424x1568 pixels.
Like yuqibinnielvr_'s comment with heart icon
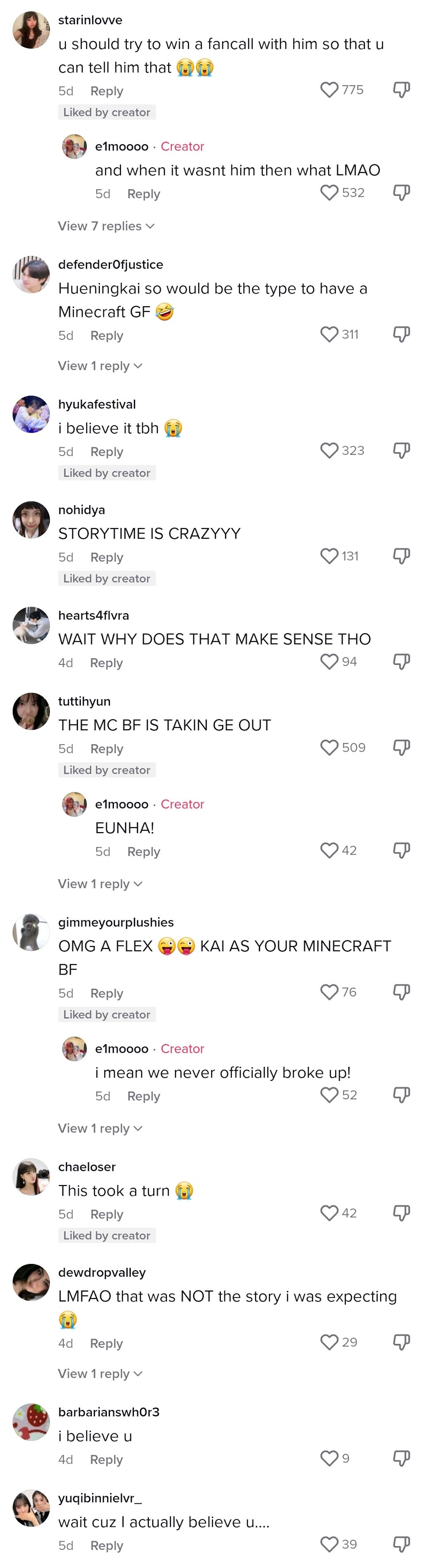329,1544
